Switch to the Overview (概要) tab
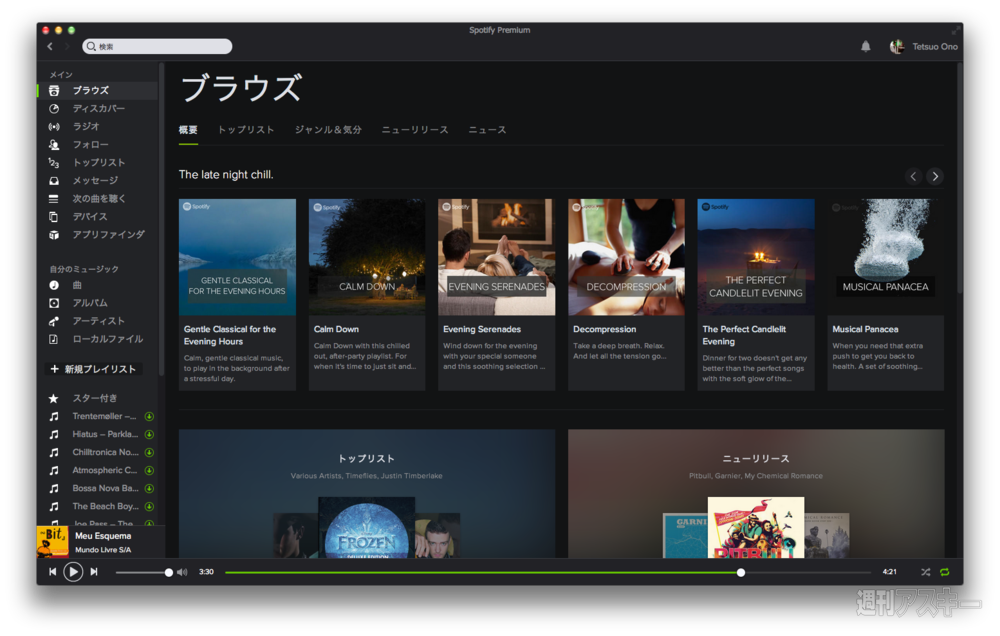 (188, 130)
